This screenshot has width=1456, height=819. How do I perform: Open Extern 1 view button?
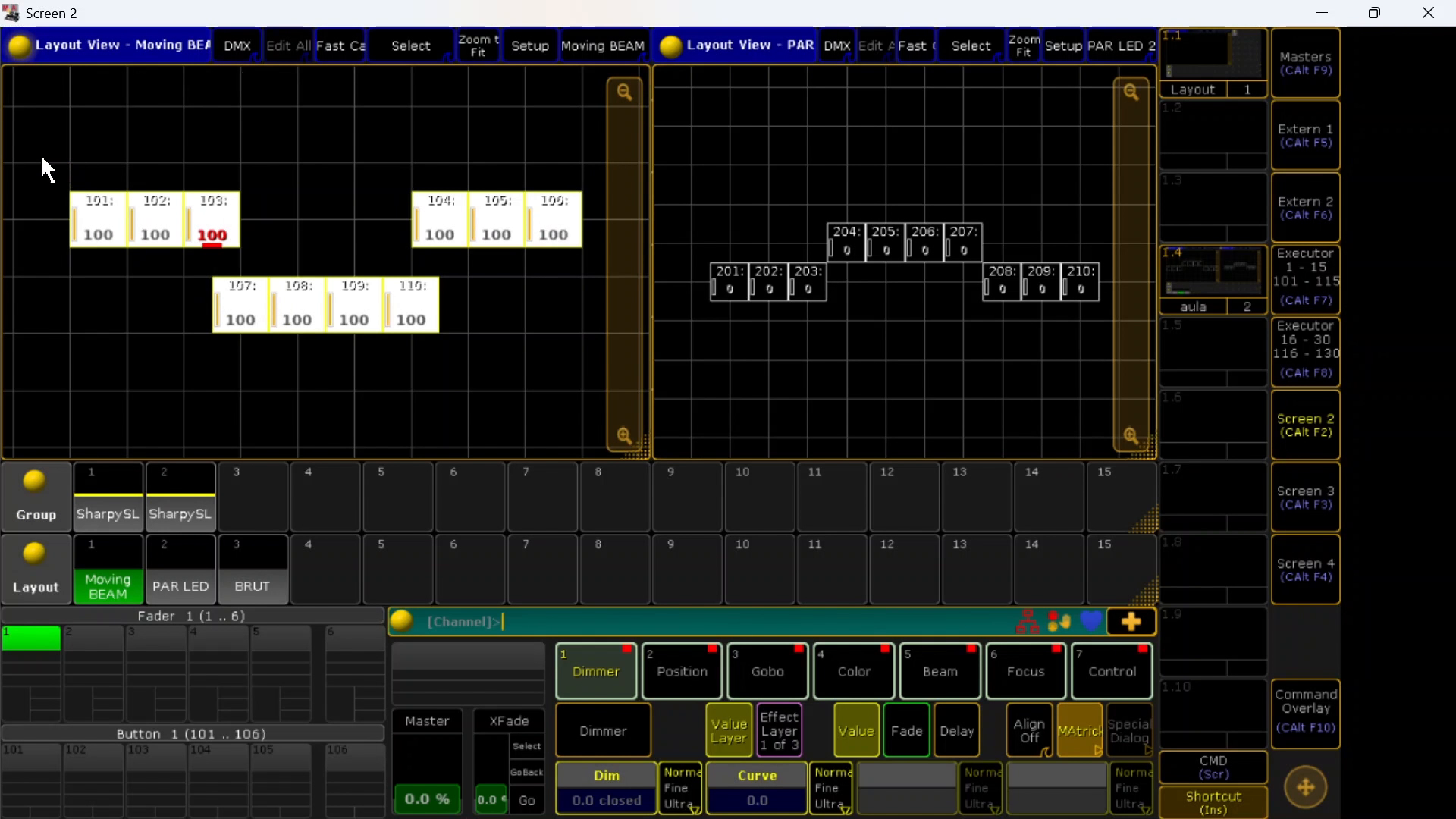tap(1305, 135)
